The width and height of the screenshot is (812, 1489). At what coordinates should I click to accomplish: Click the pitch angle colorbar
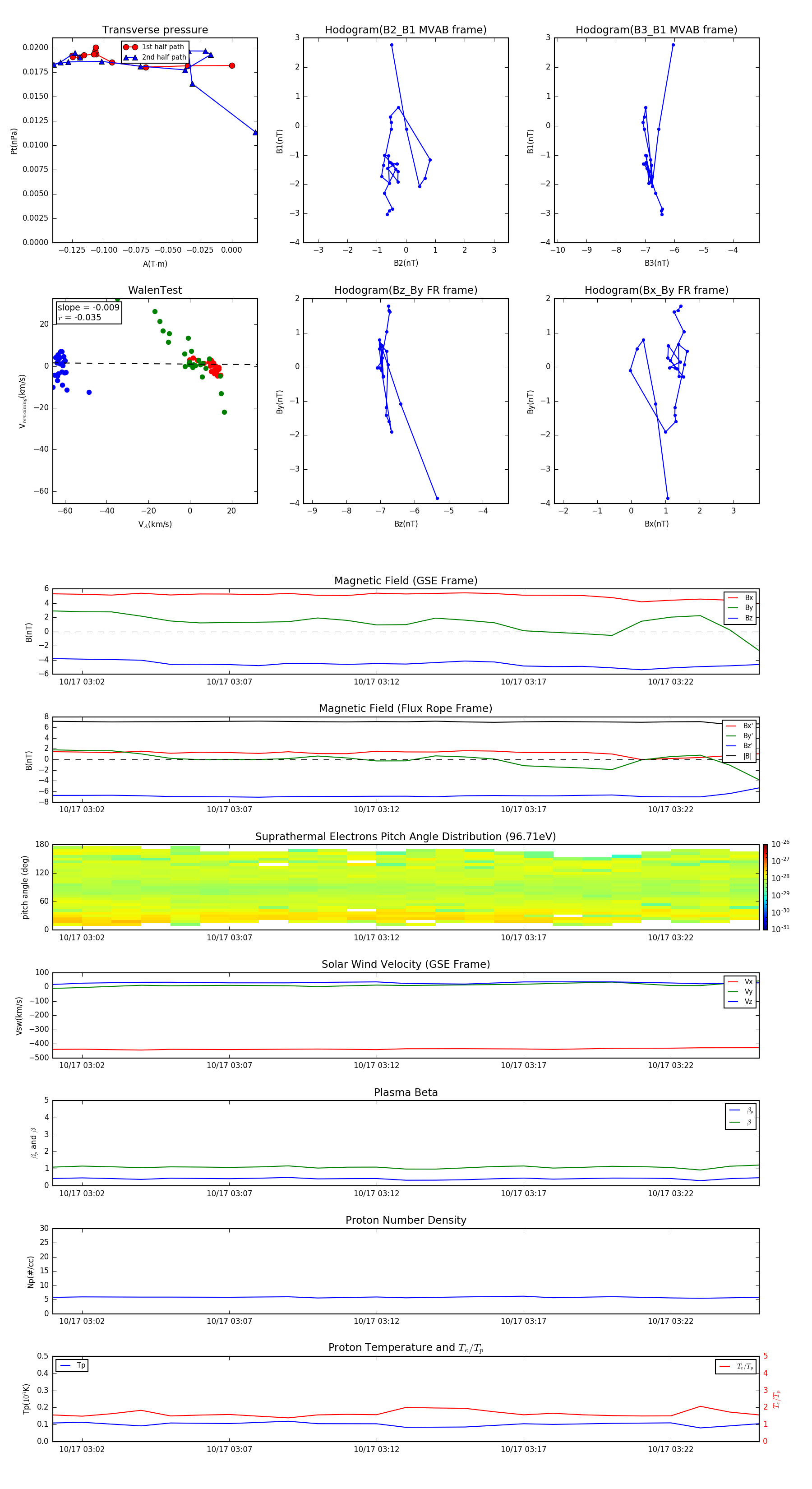coord(765,887)
